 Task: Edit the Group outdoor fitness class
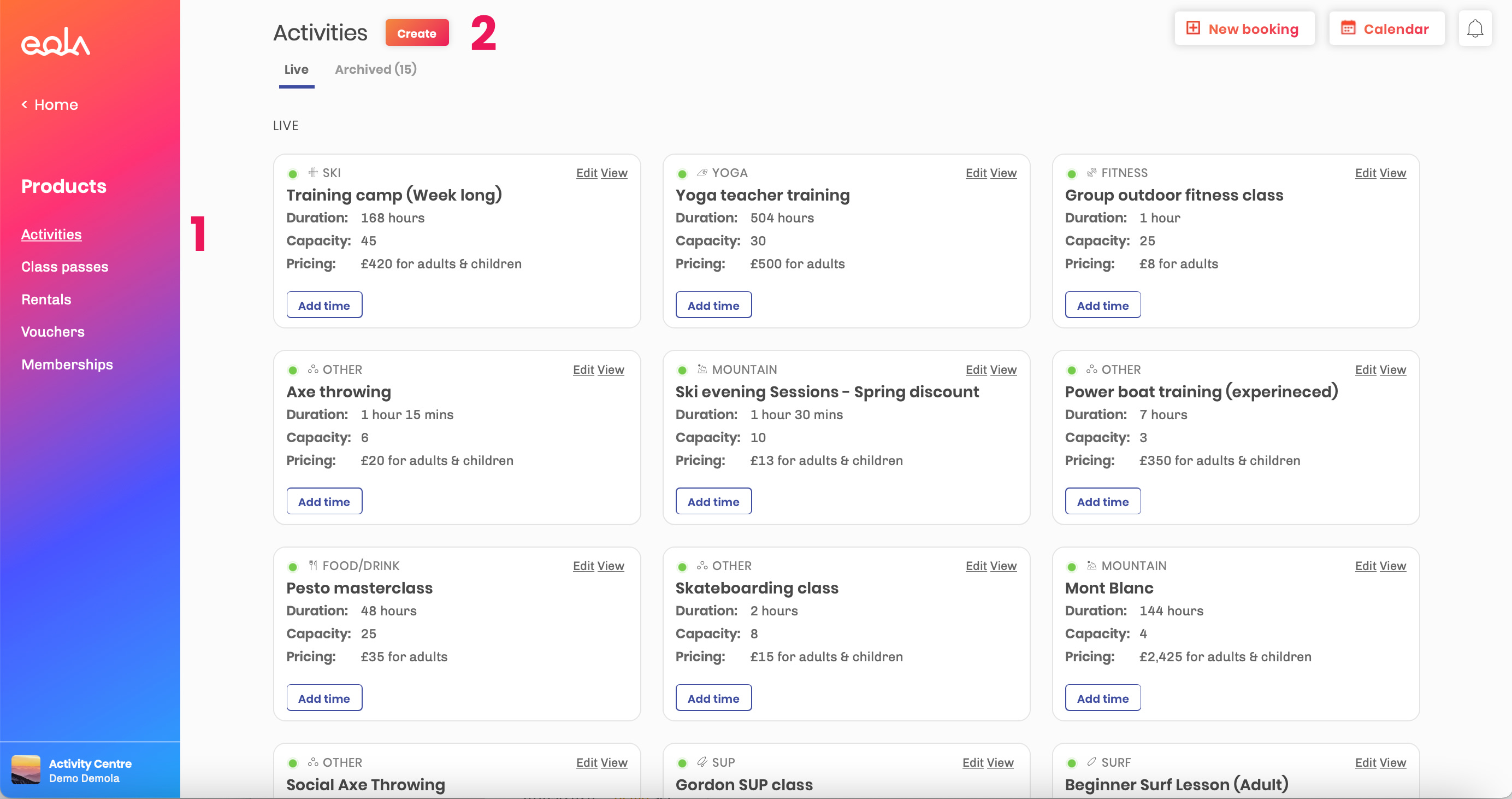tap(1365, 173)
